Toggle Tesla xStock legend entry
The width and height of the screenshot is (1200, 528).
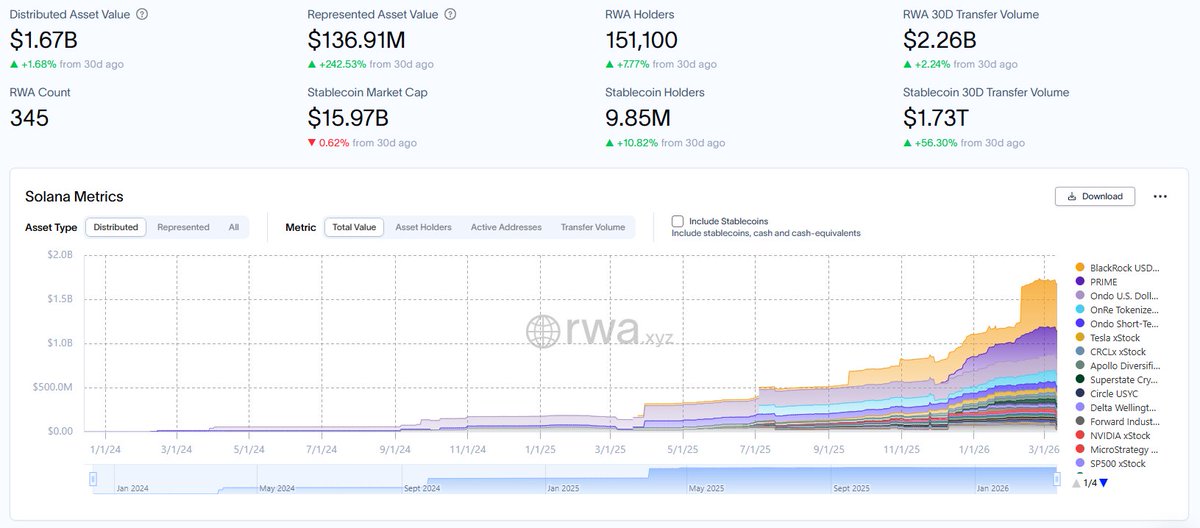click(x=1108, y=338)
